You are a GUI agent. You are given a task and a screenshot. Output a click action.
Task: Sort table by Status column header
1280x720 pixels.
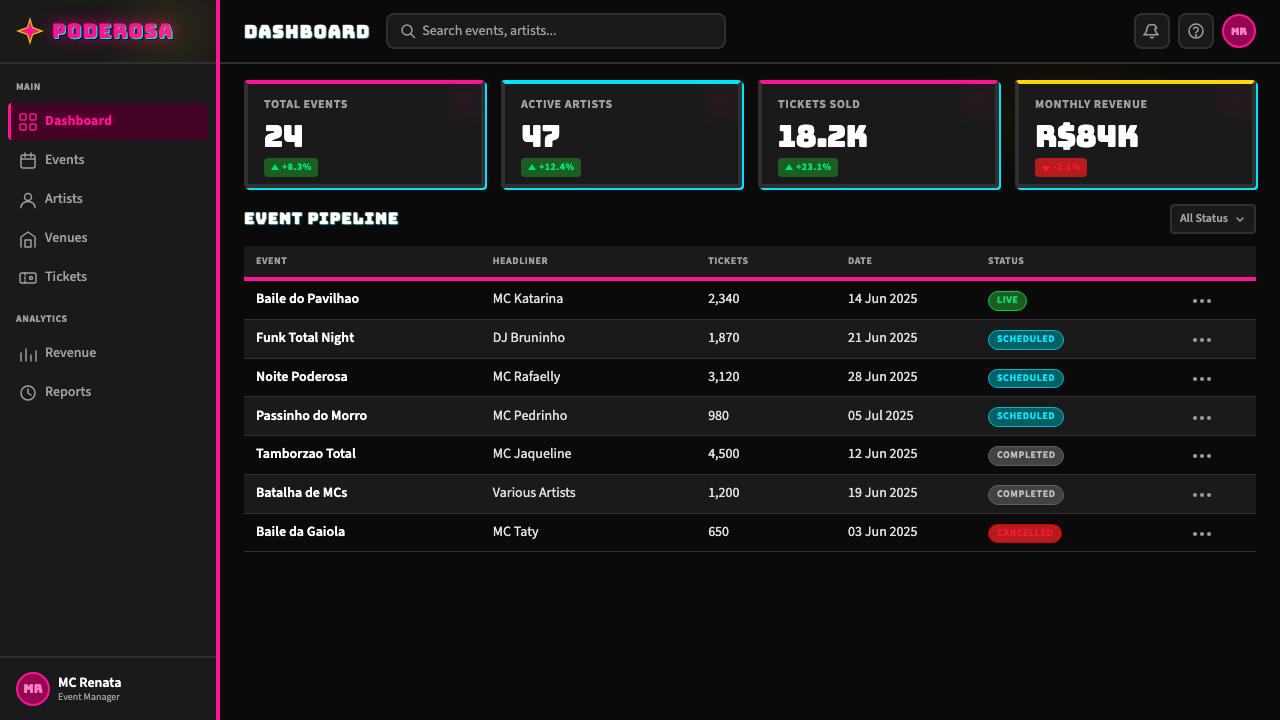coord(1006,261)
